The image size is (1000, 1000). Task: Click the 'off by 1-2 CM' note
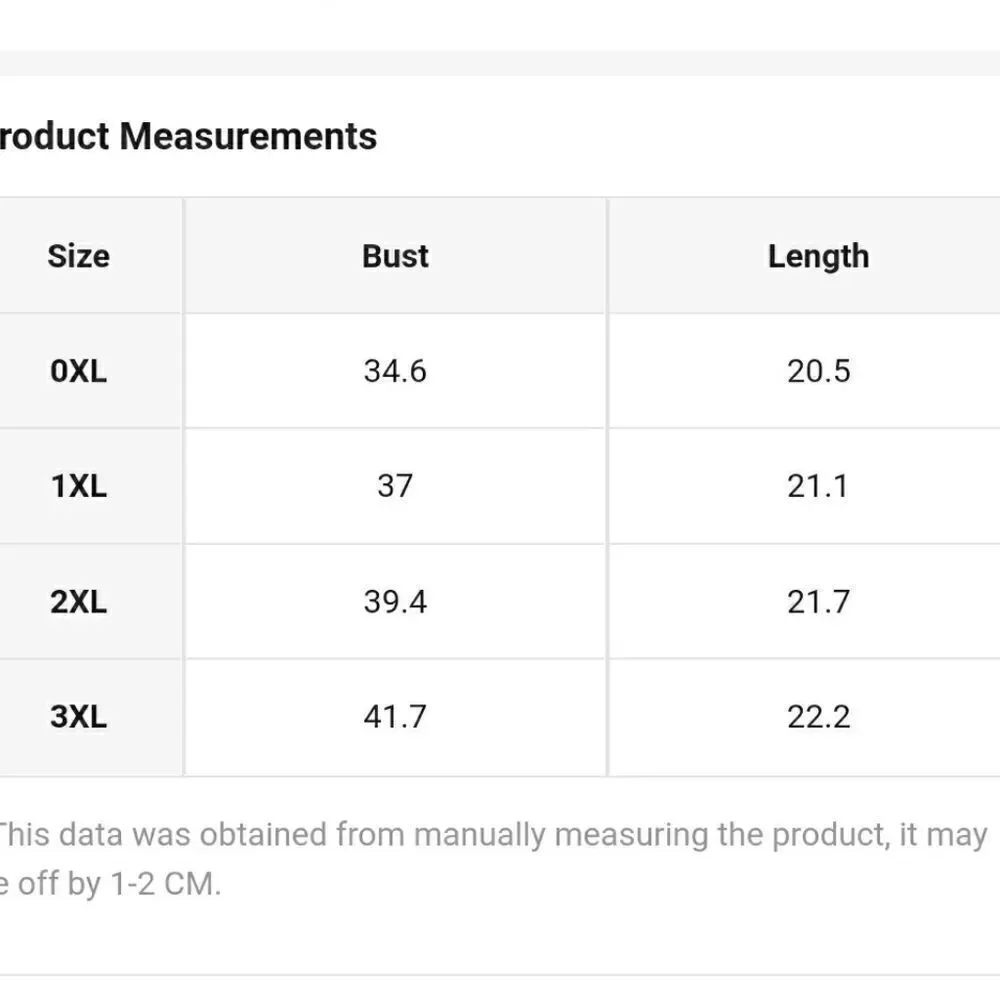[x=119, y=884]
